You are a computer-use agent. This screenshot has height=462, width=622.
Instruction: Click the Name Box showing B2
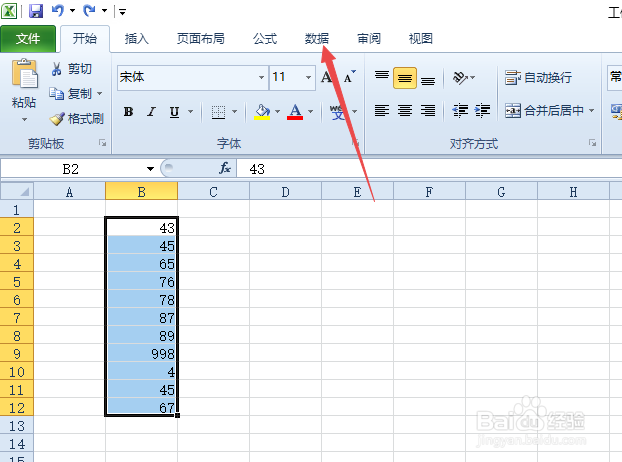coord(71,169)
